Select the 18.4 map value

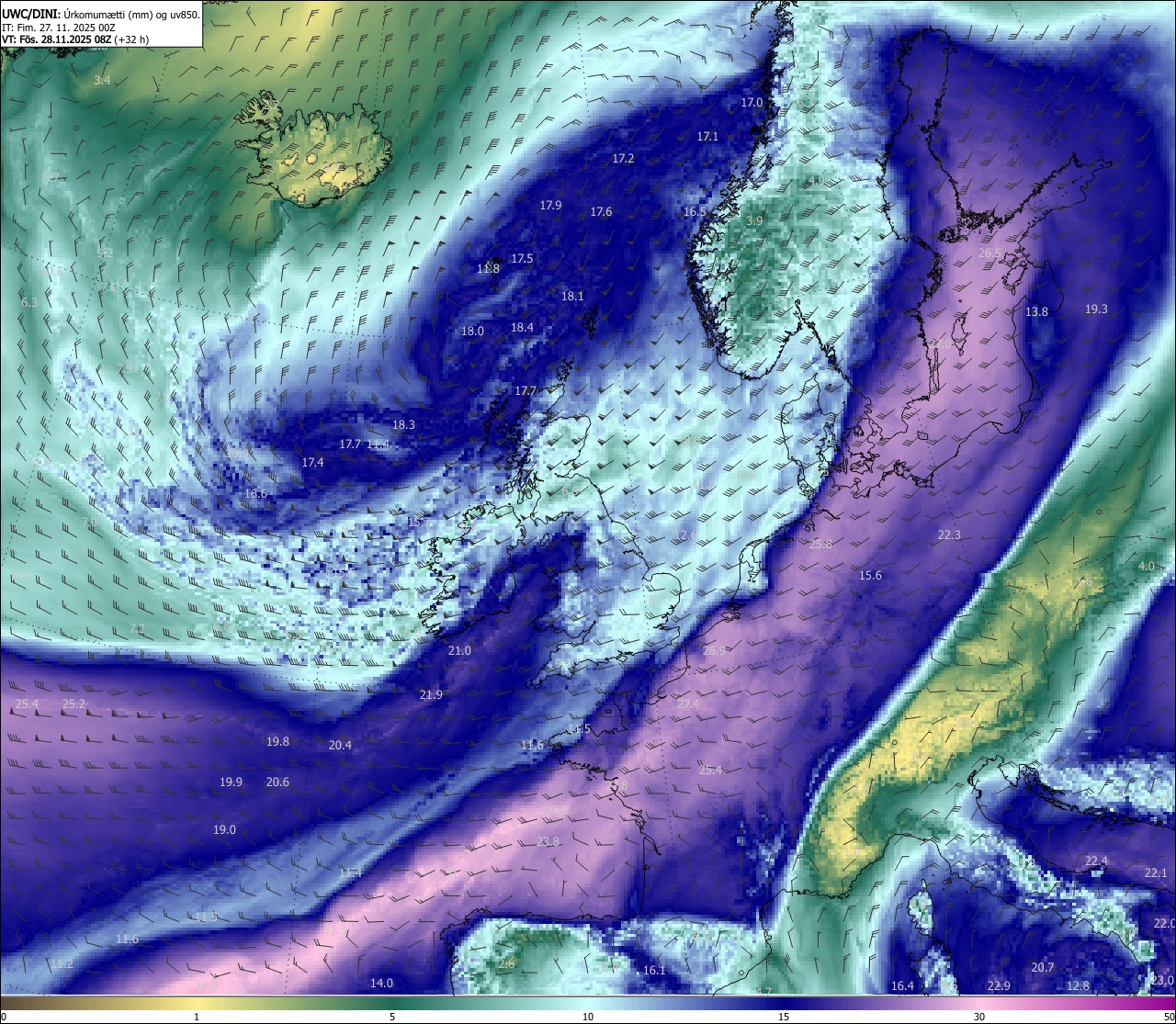522,328
